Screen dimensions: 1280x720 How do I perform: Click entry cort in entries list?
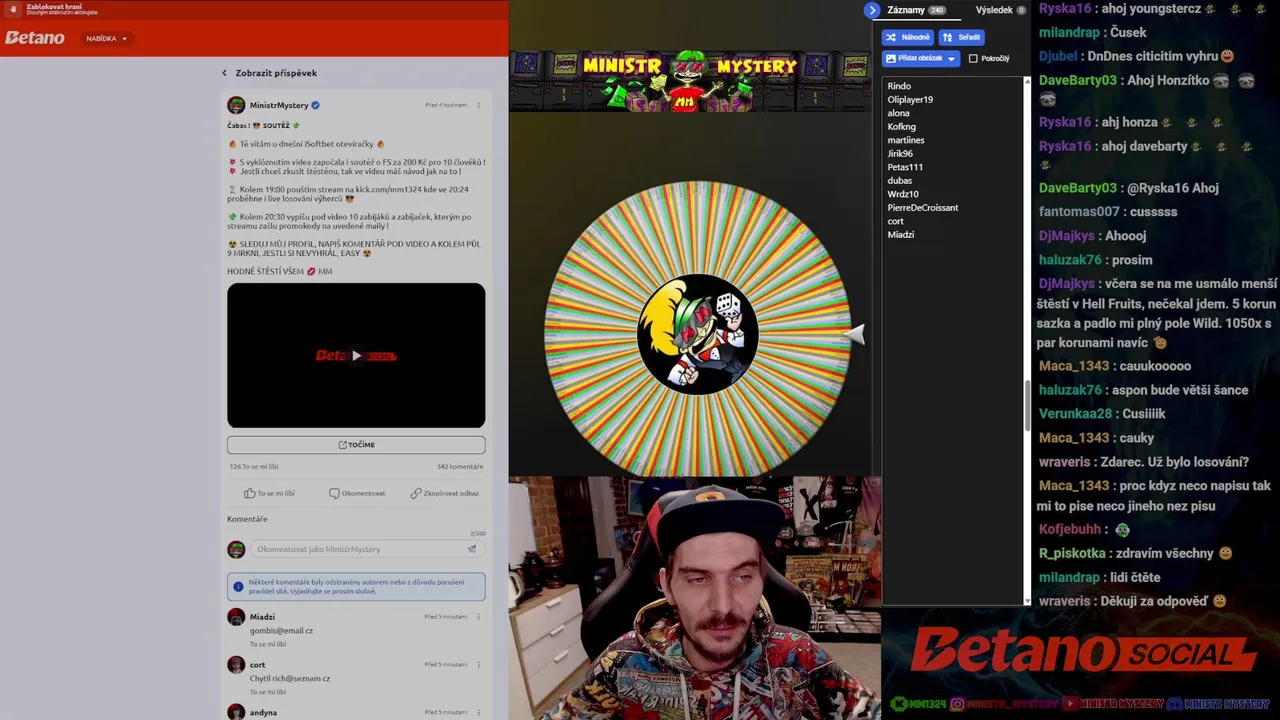(895, 221)
